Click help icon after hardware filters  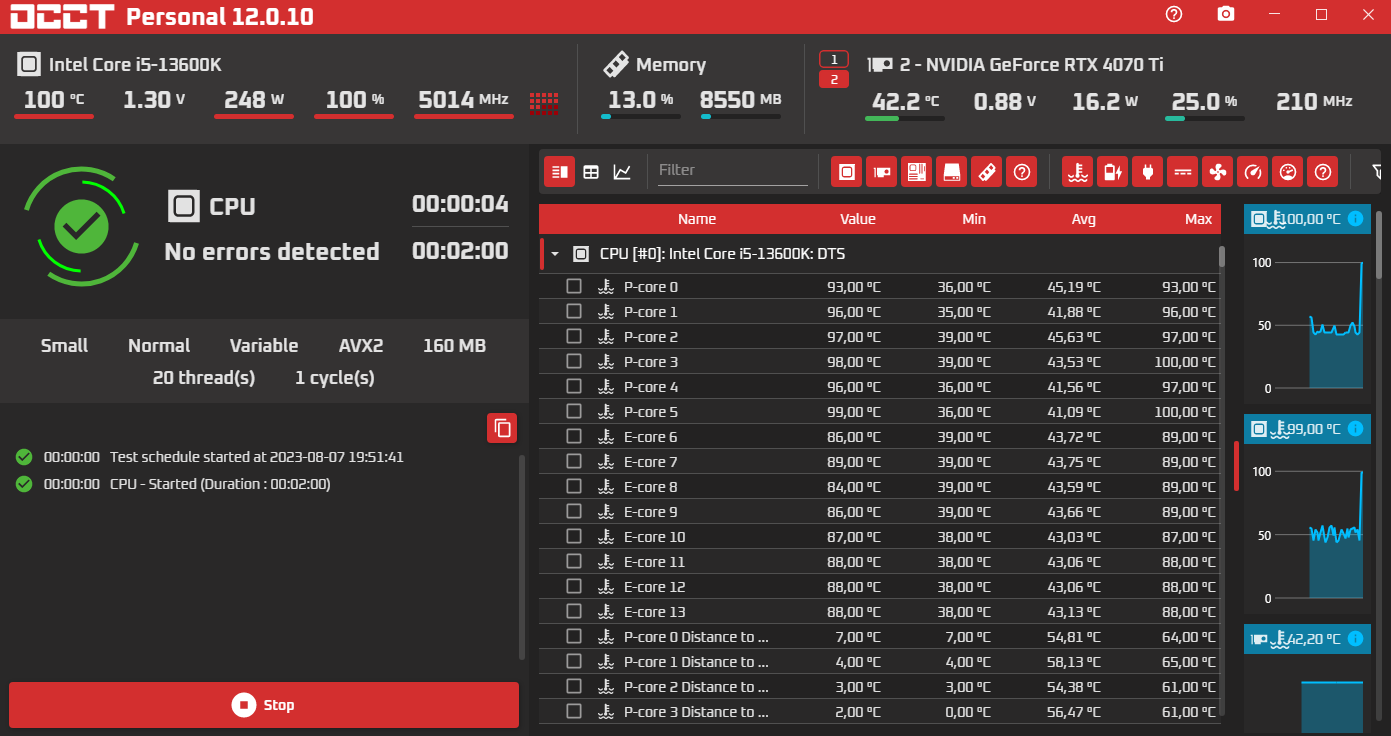(1021, 172)
